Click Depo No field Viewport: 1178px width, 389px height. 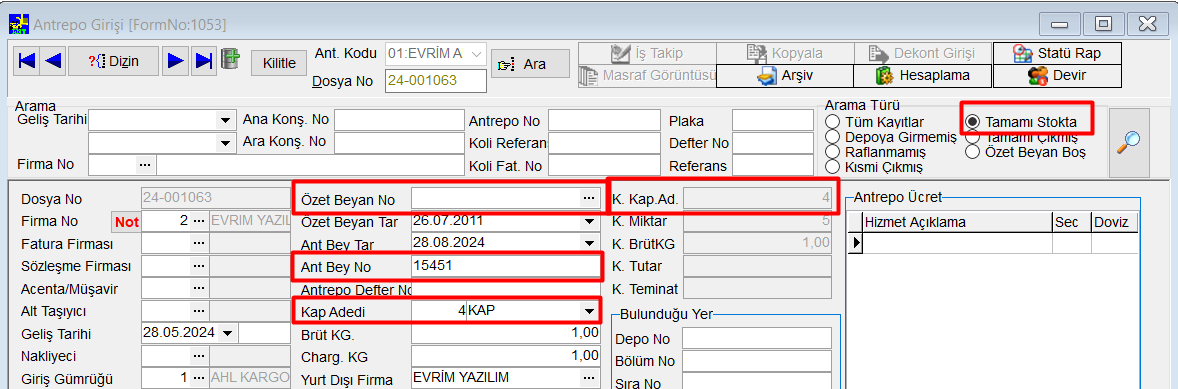757,338
